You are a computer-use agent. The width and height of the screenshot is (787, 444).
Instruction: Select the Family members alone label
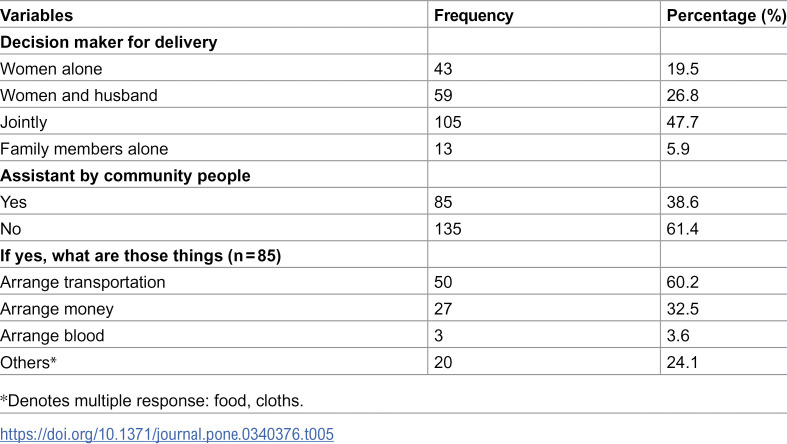(84, 149)
